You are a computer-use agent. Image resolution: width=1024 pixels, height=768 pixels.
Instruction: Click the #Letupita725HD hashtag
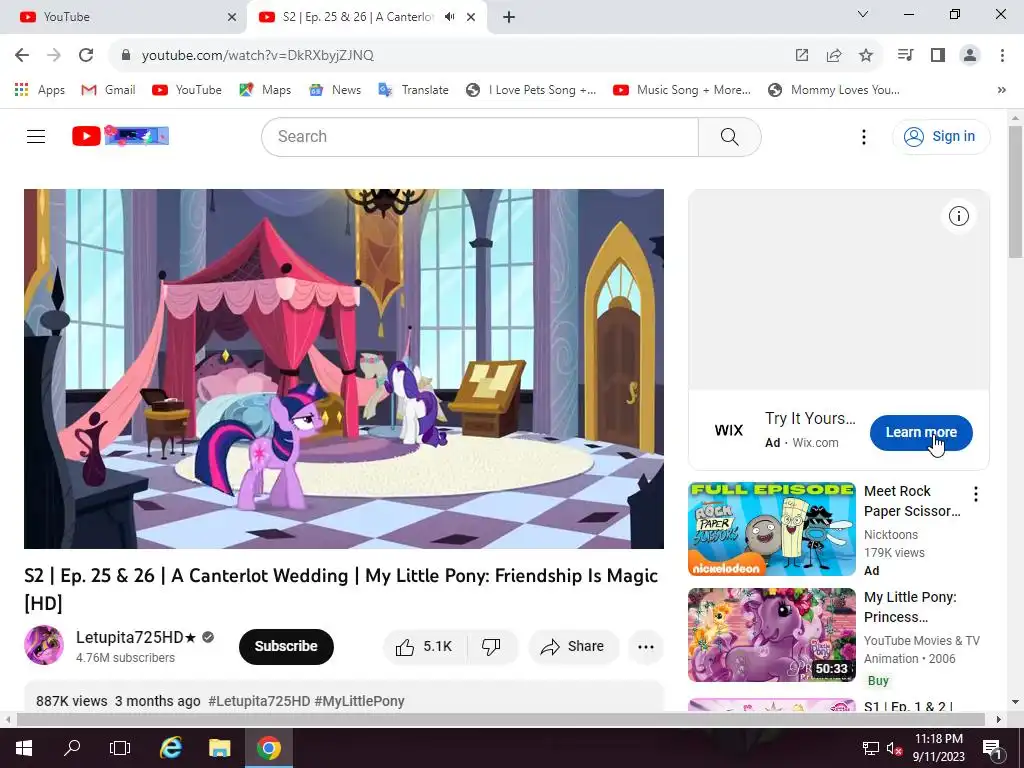click(x=259, y=701)
